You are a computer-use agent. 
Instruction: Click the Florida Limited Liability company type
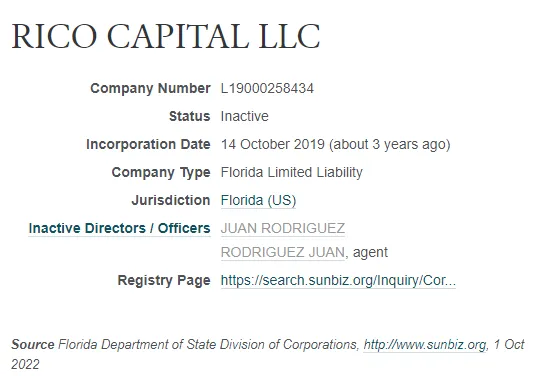(291, 173)
